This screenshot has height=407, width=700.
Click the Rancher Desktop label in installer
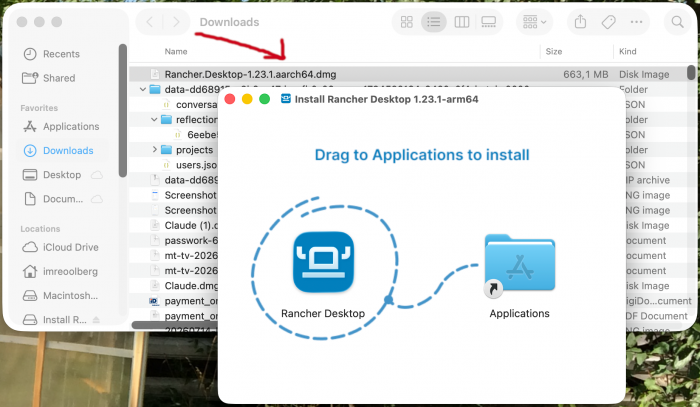(323, 314)
